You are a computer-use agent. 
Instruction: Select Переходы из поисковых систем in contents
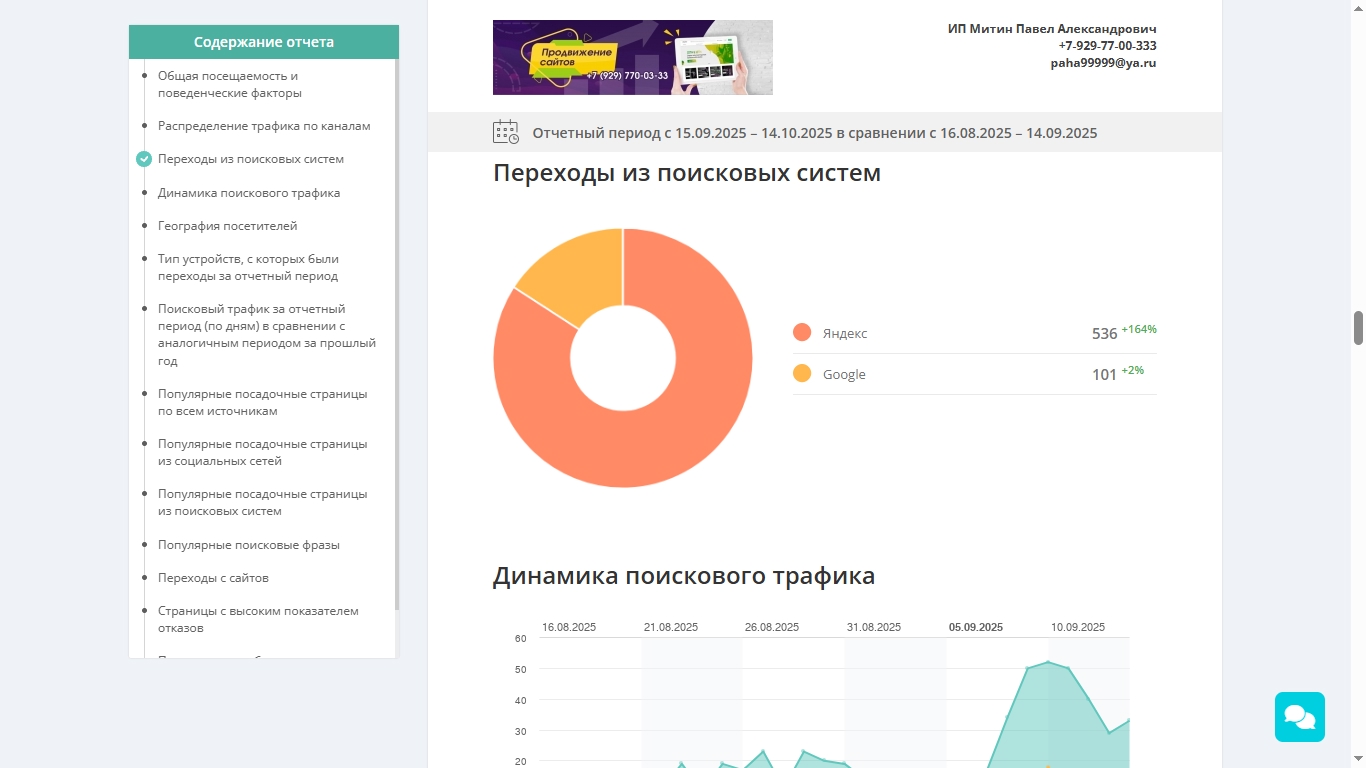click(251, 159)
